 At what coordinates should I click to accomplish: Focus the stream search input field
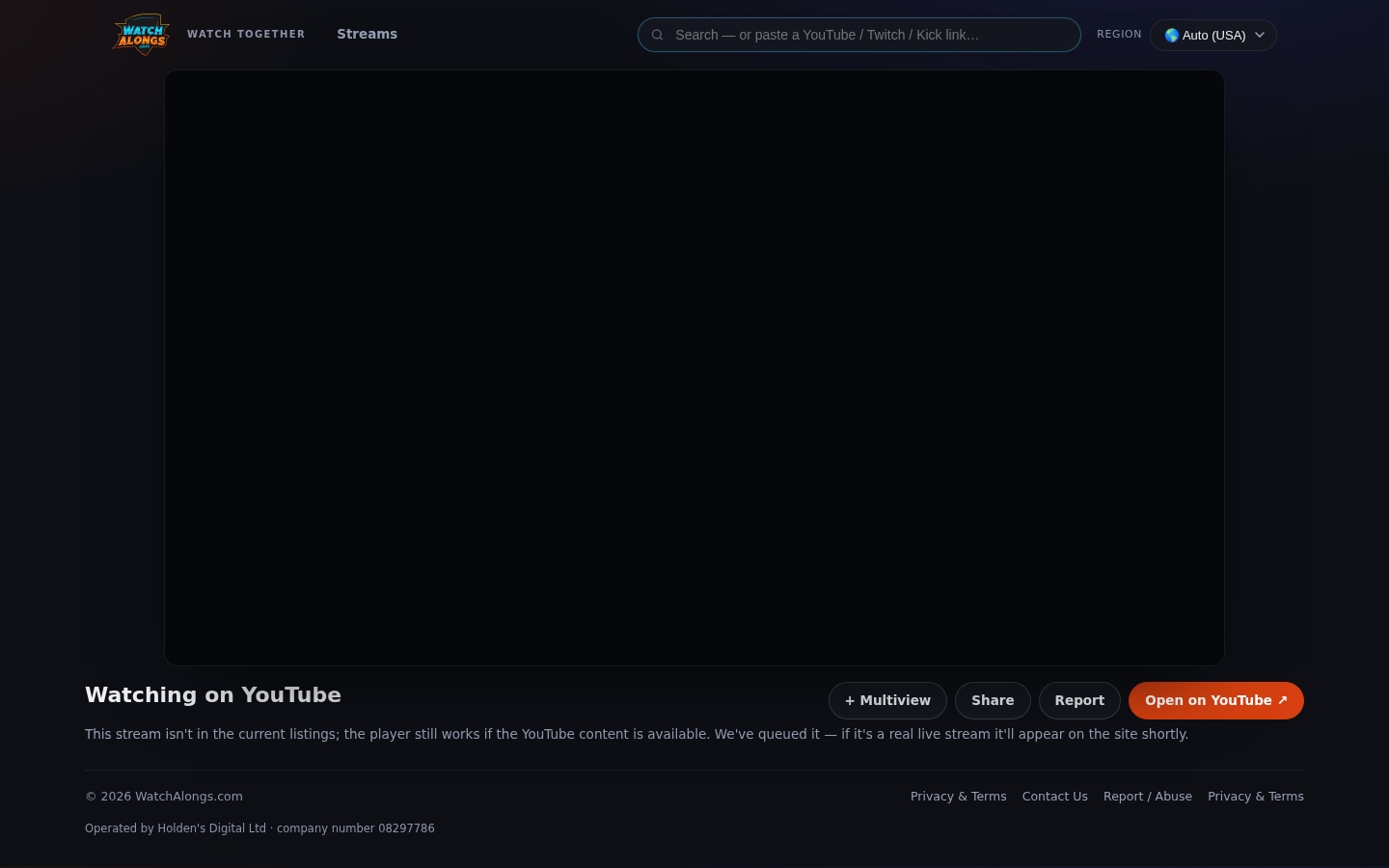coord(859,35)
